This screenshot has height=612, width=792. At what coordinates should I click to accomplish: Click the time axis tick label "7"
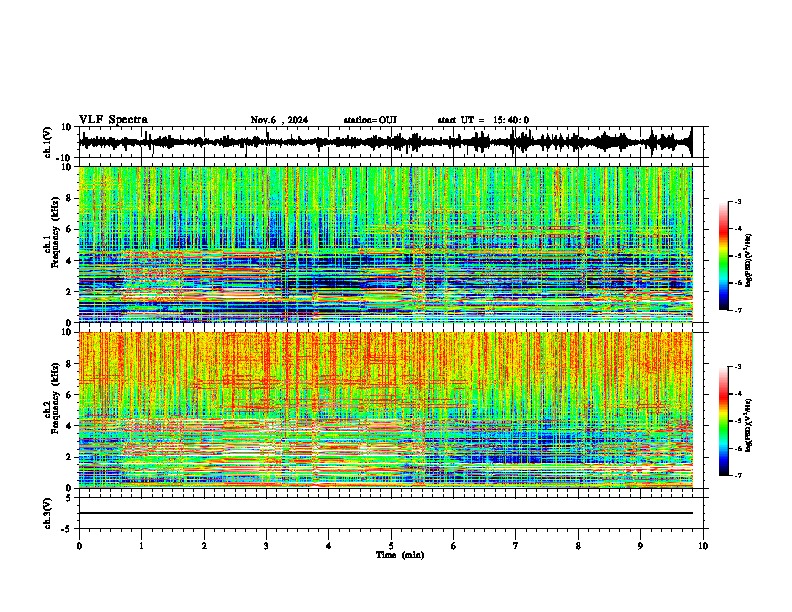click(516, 546)
